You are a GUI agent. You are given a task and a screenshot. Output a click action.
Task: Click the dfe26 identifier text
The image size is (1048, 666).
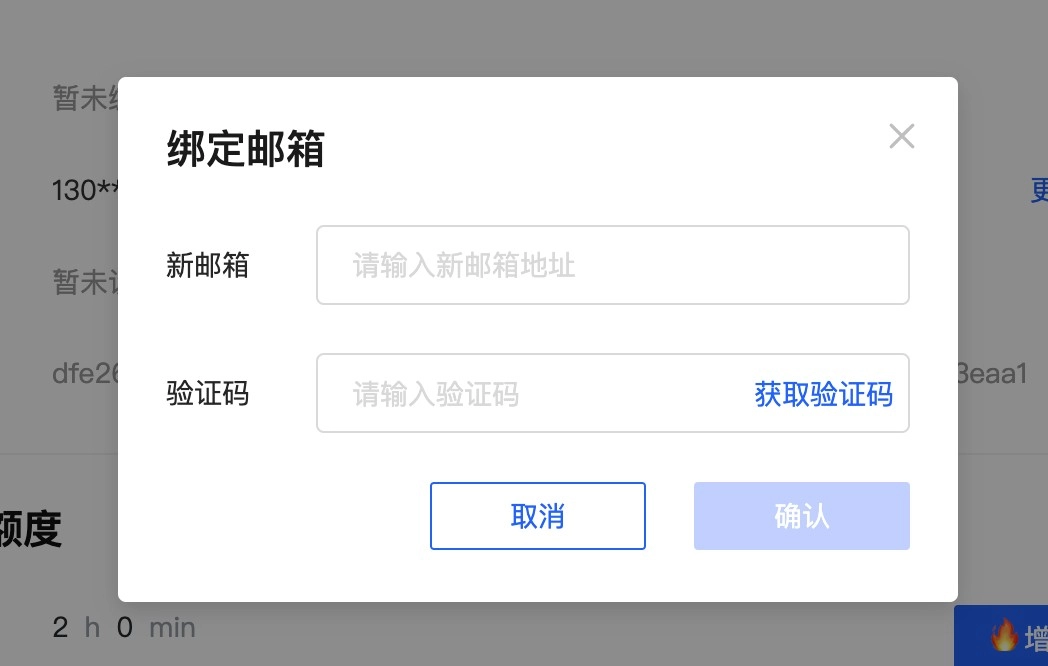tap(86, 374)
